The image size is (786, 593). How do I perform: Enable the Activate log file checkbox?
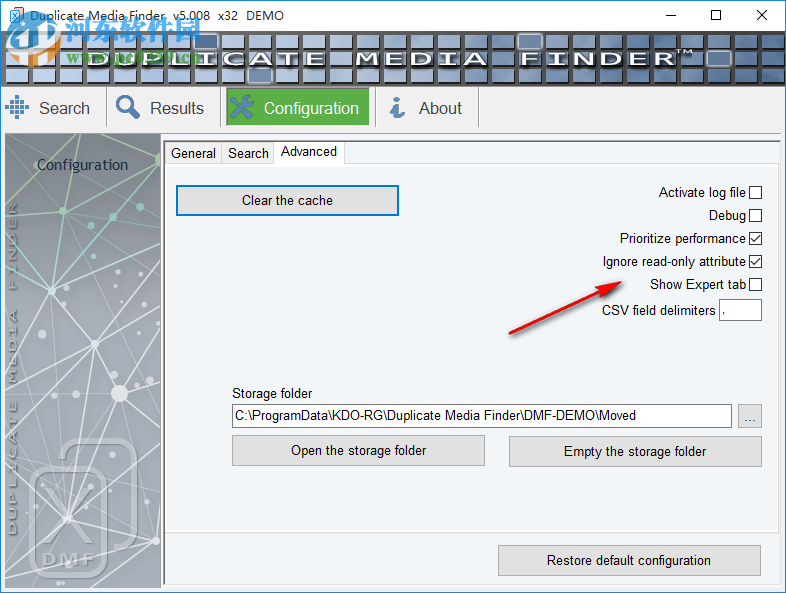click(x=755, y=192)
